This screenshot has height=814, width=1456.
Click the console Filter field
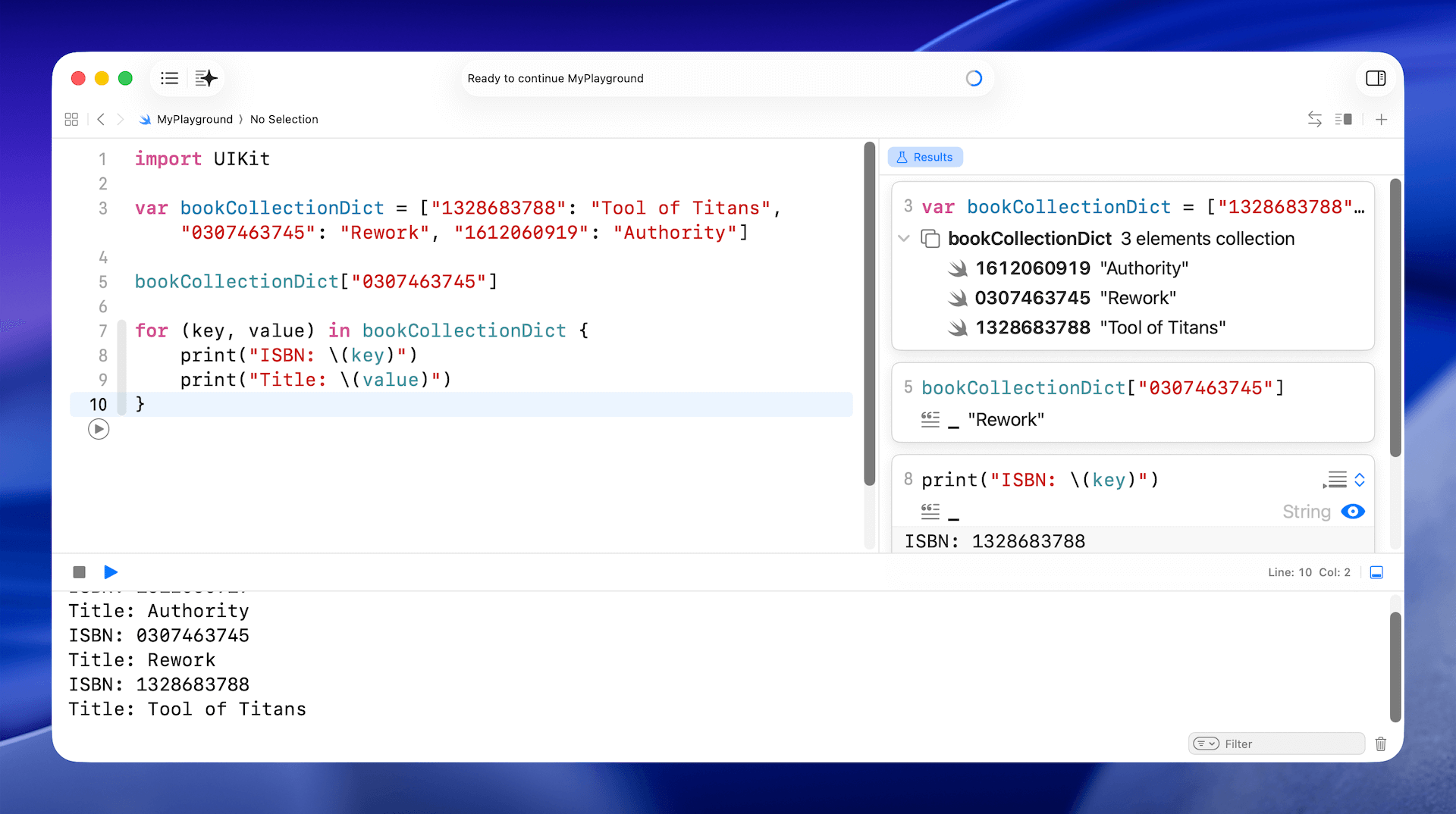point(1289,744)
